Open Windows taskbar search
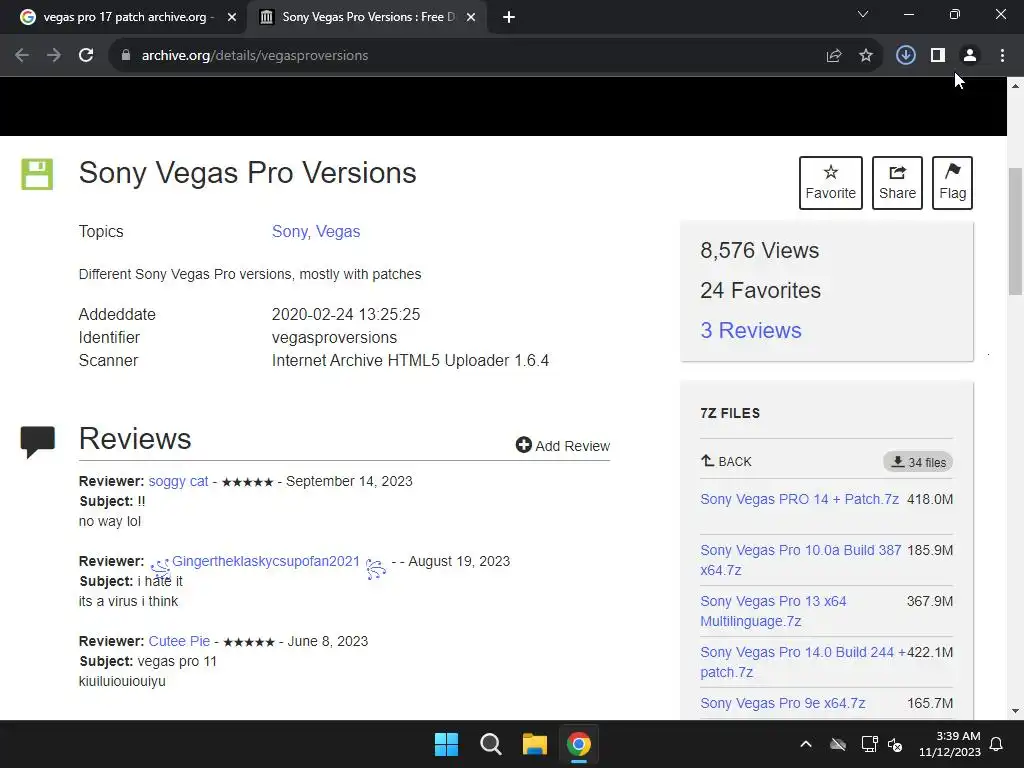This screenshot has height=768, width=1024. click(x=490, y=744)
